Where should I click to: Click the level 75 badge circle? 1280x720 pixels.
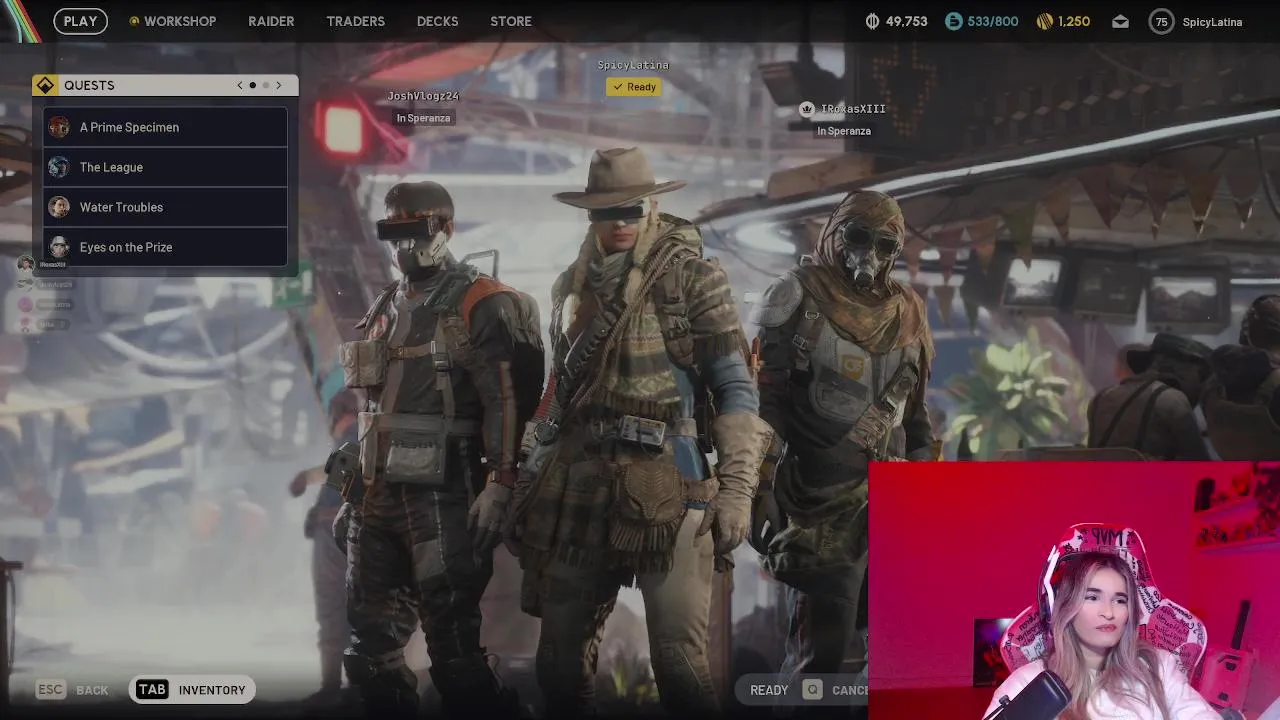(1161, 22)
